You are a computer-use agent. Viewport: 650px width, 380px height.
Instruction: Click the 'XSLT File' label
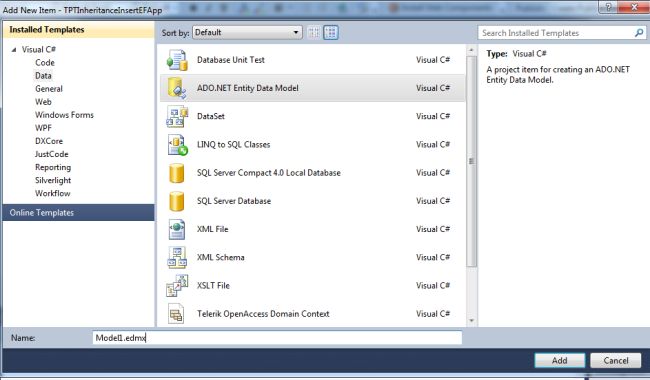213,286
